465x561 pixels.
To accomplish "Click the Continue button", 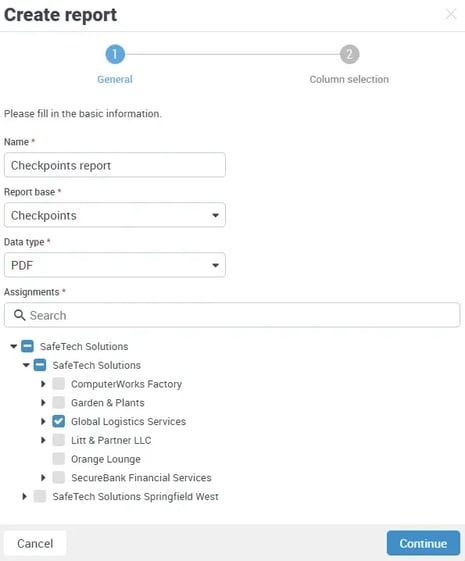I will [423, 543].
